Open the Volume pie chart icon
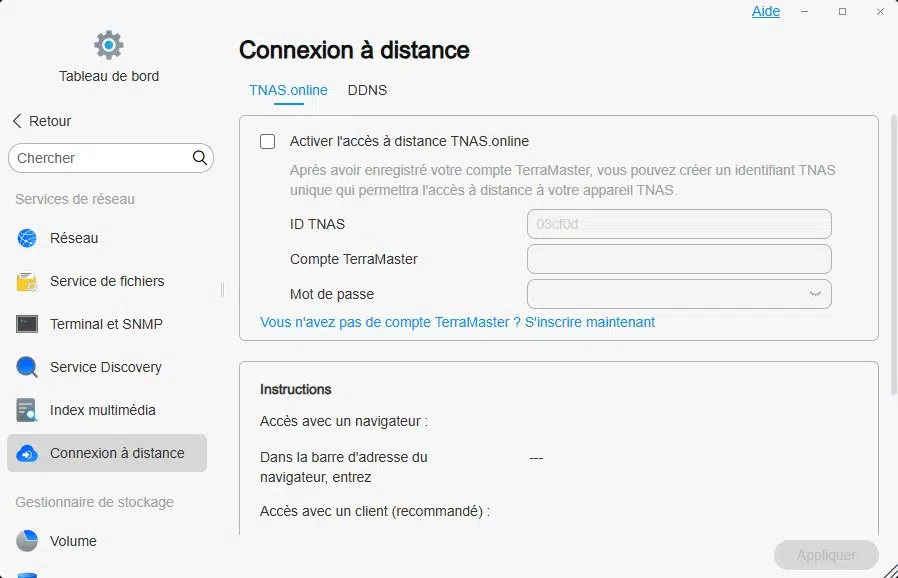898x578 pixels. (x=27, y=541)
